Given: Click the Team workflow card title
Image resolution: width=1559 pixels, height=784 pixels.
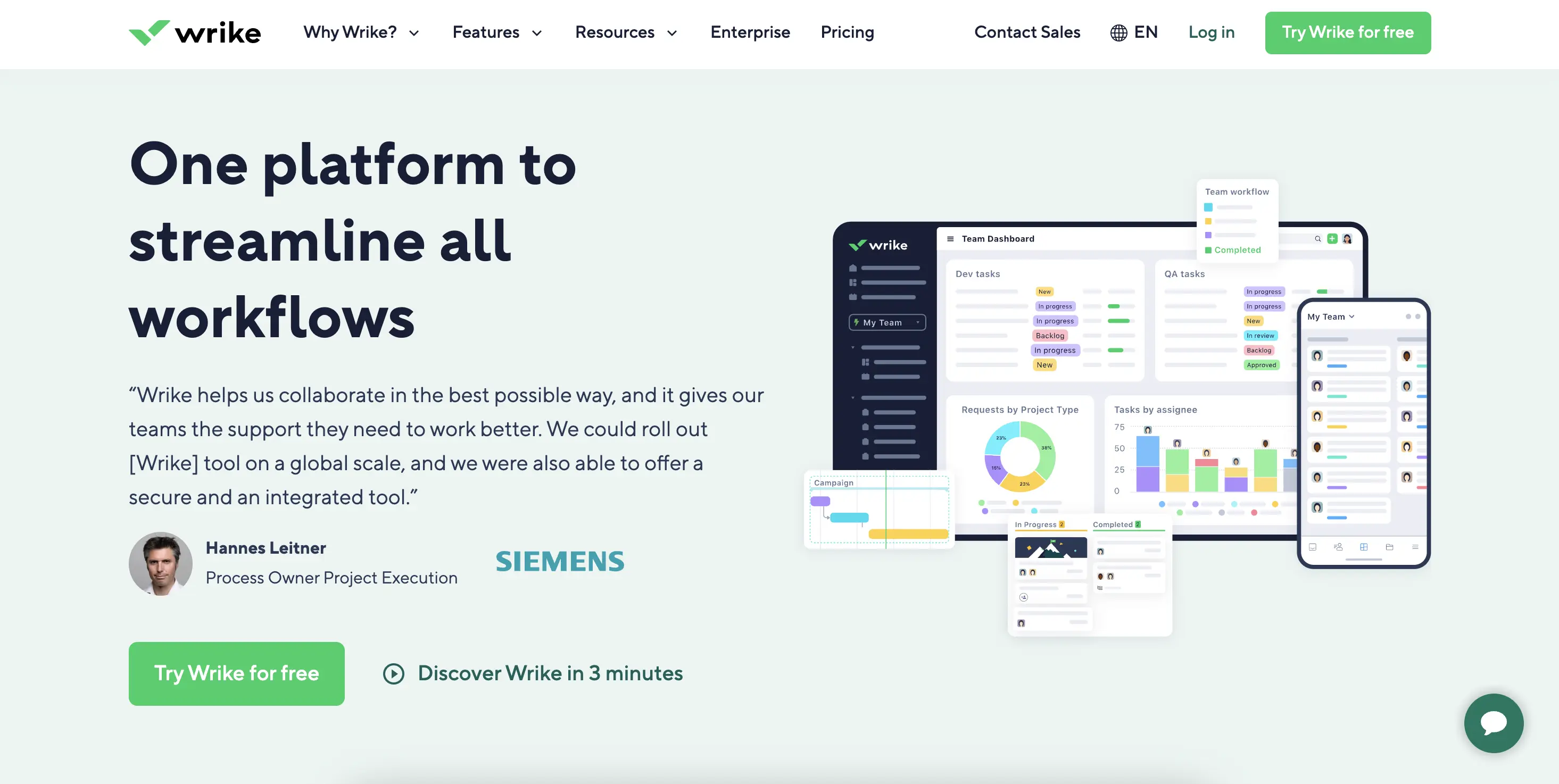Looking at the screenshot, I should coord(1237,192).
